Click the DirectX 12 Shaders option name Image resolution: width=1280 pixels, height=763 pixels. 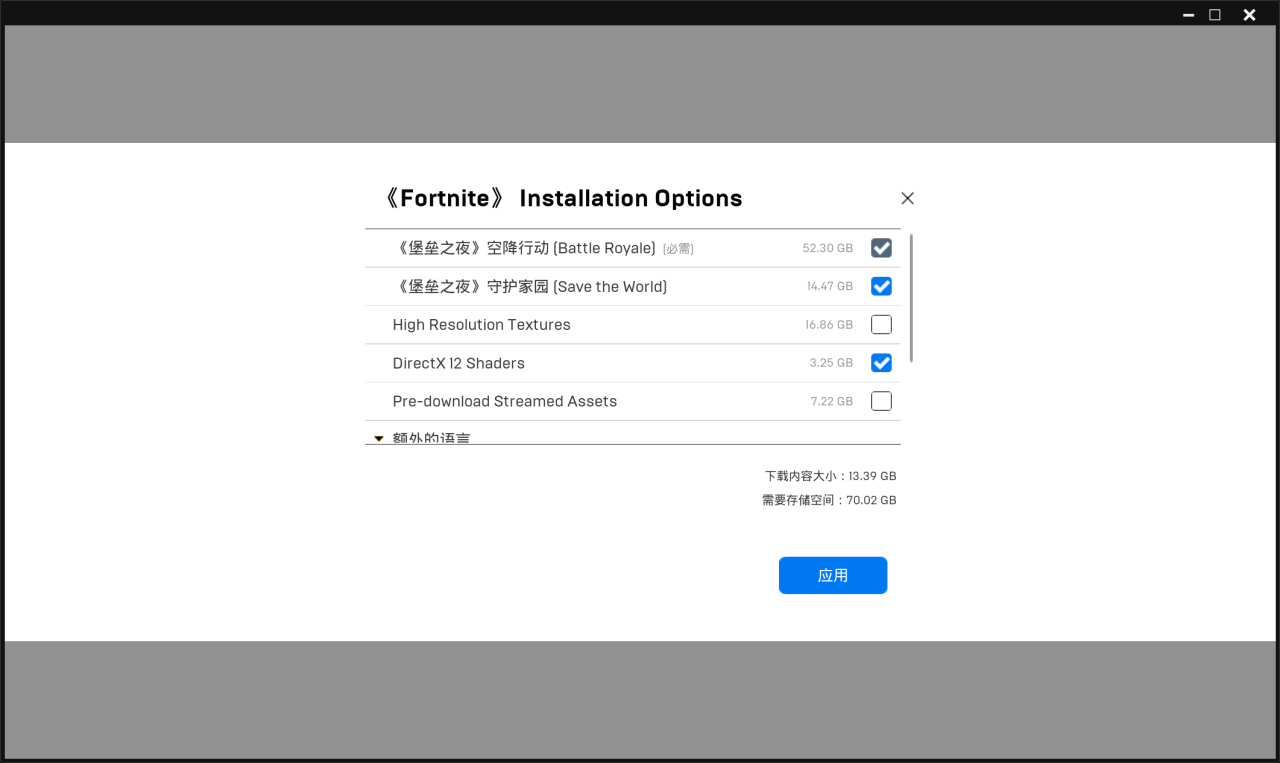click(x=458, y=363)
